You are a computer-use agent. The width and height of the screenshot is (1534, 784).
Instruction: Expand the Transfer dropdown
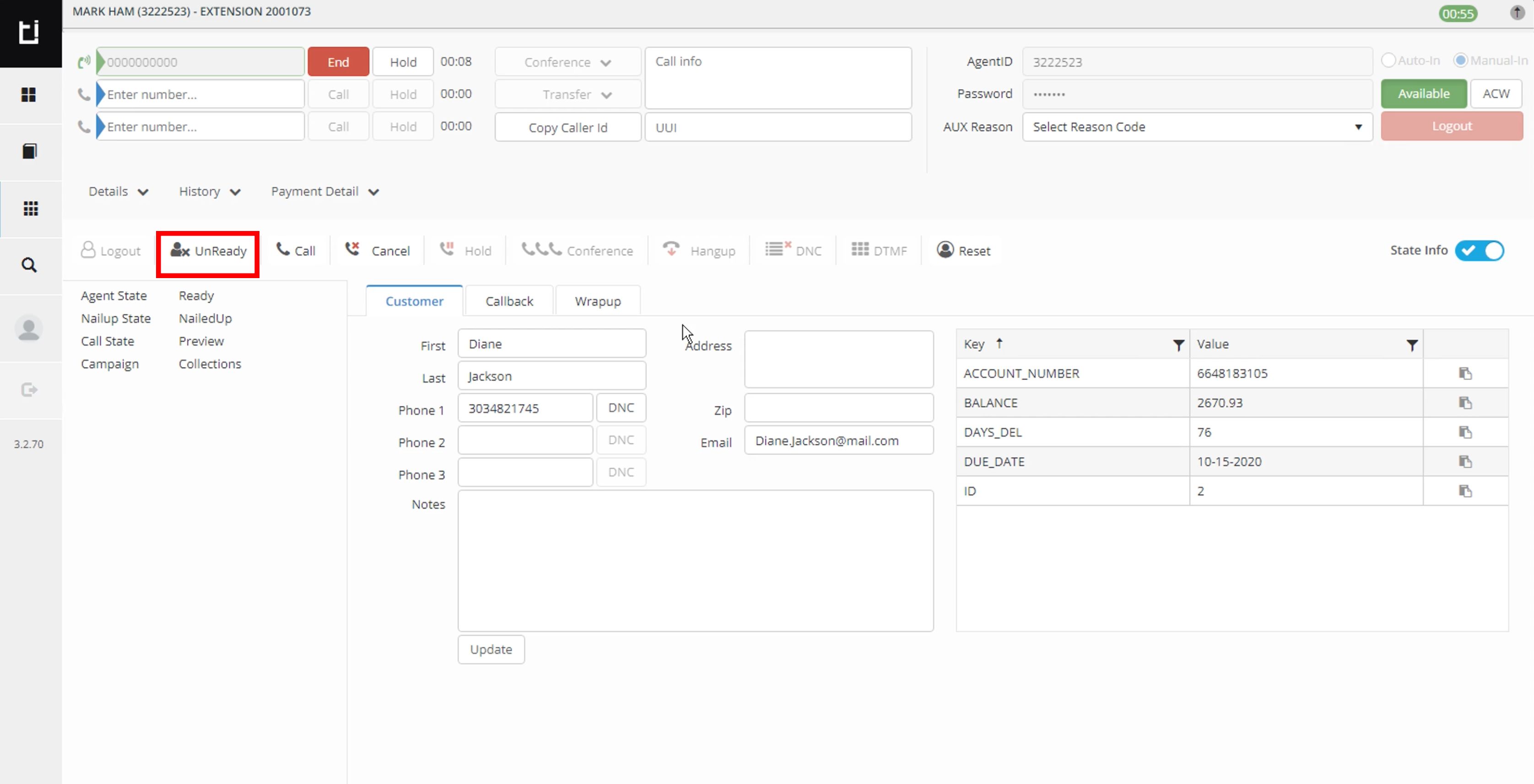(x=567, y=94)
